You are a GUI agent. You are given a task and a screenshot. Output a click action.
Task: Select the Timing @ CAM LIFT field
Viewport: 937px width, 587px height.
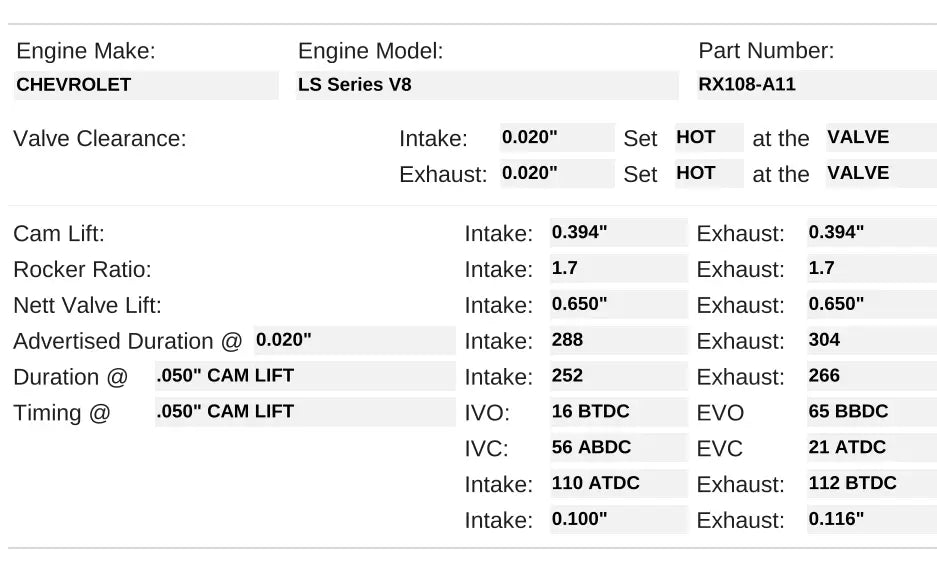coord(304,412)
